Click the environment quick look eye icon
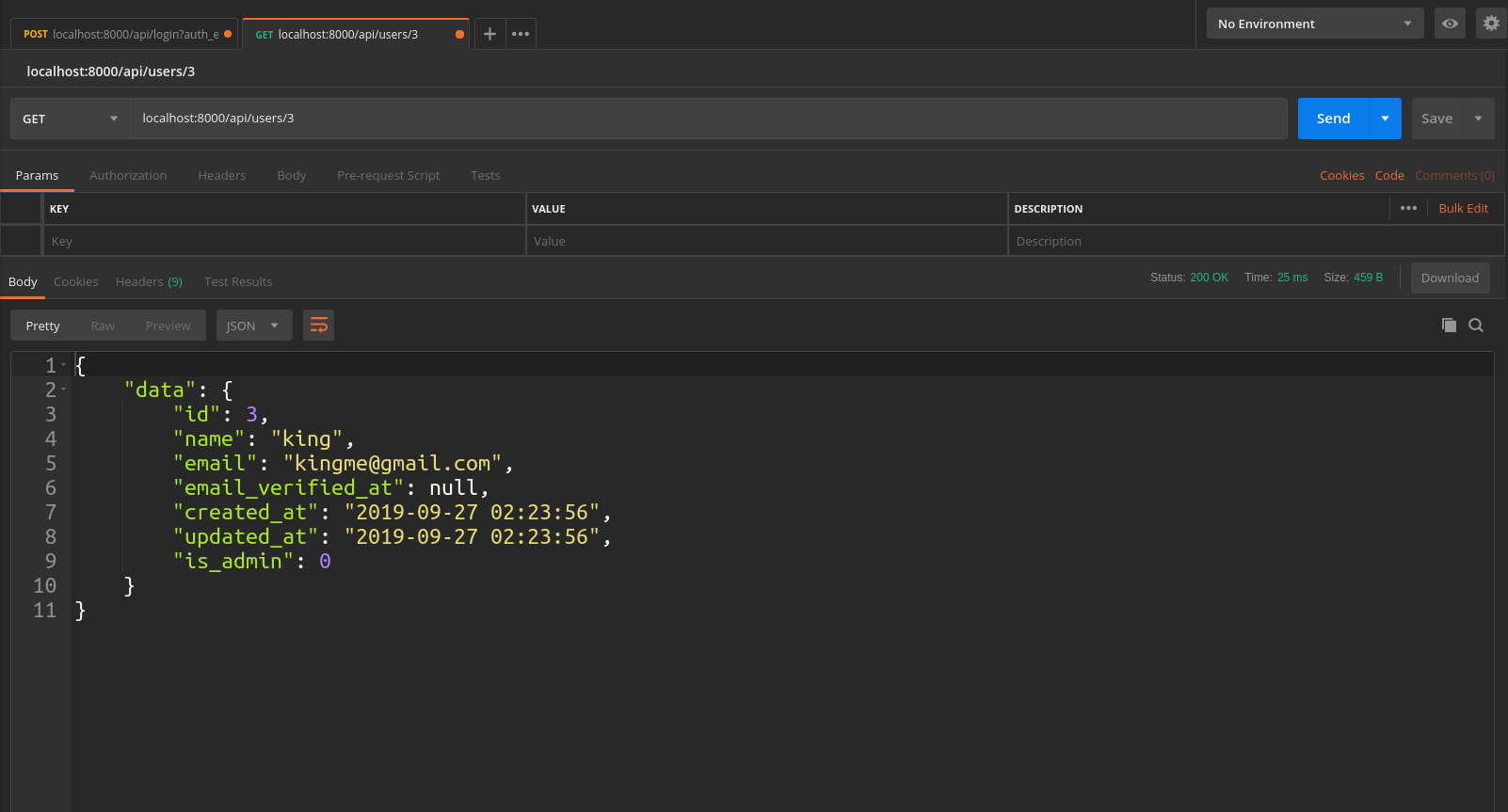This screenshot has width=1508, height=812. tap(1450, 24)
